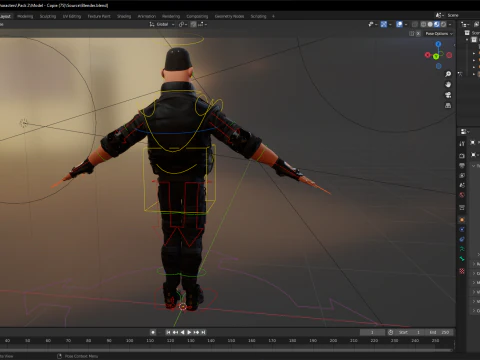Image resolution: width=480 pixels, height=360 pixels.
Task: Switch to the Texture Paint workspace tab
Action: 99,16
